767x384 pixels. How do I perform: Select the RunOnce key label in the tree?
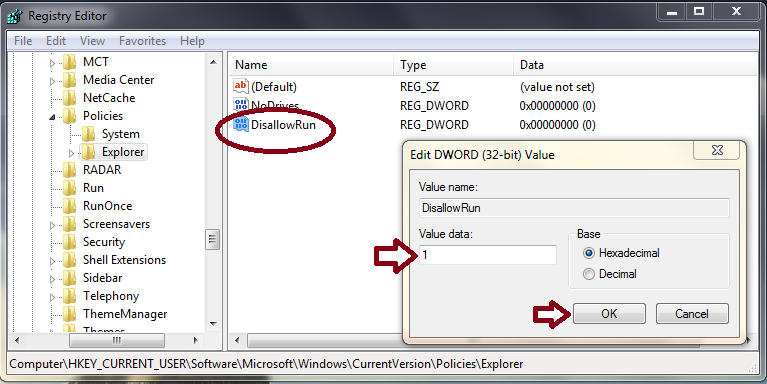click(x=108, y=206)
